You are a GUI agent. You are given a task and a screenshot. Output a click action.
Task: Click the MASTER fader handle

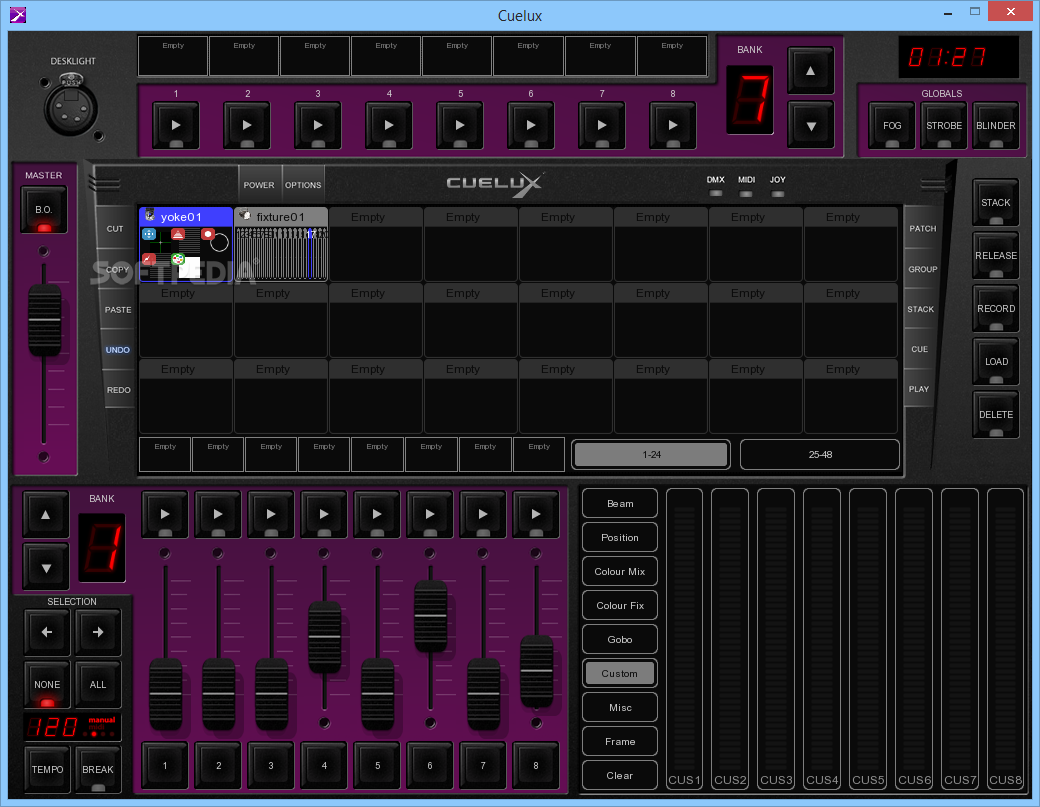(x=44, y=321)
